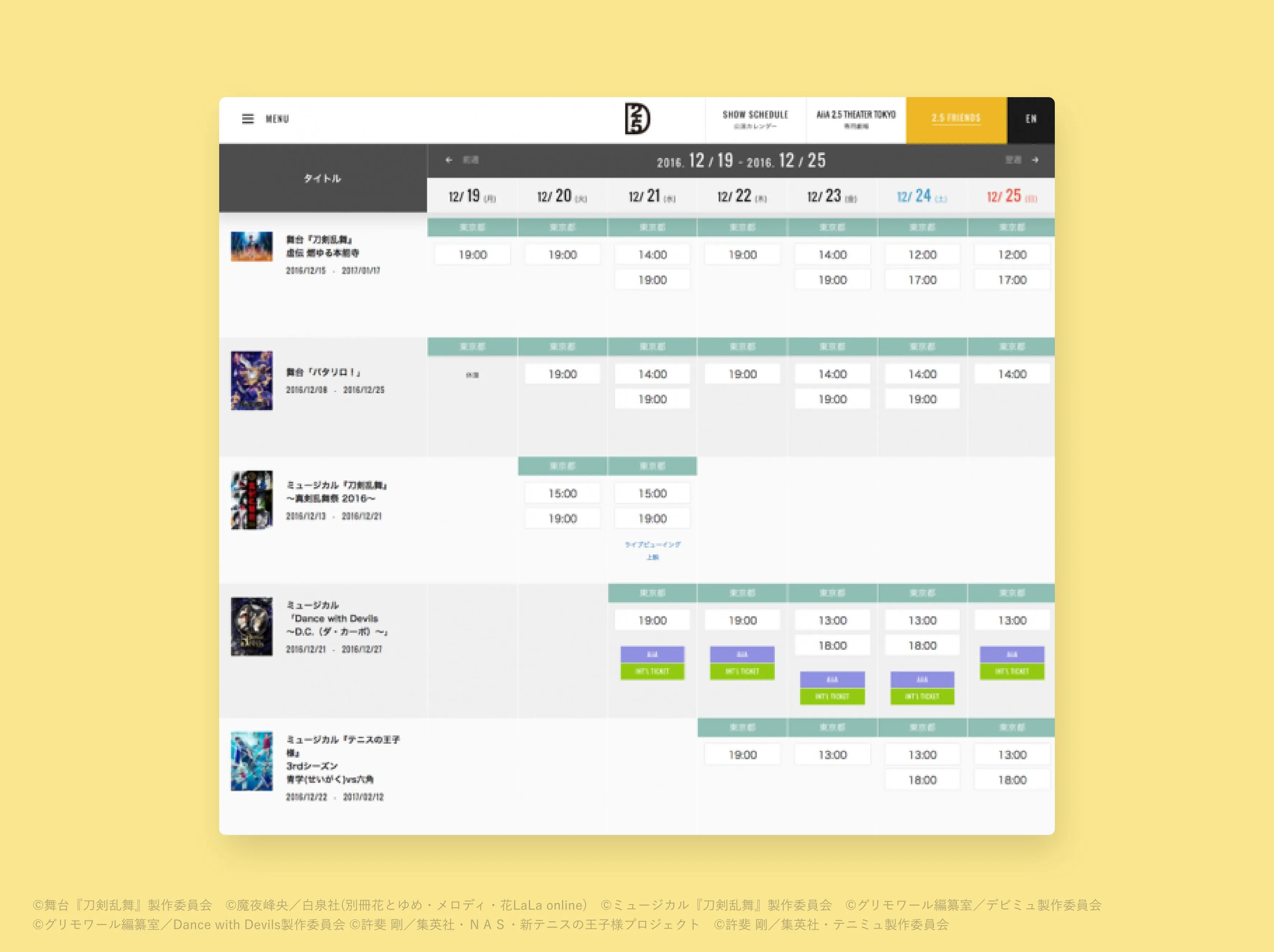Open Prince of Tennis musical thumbnail

click(x=252, y=761)
